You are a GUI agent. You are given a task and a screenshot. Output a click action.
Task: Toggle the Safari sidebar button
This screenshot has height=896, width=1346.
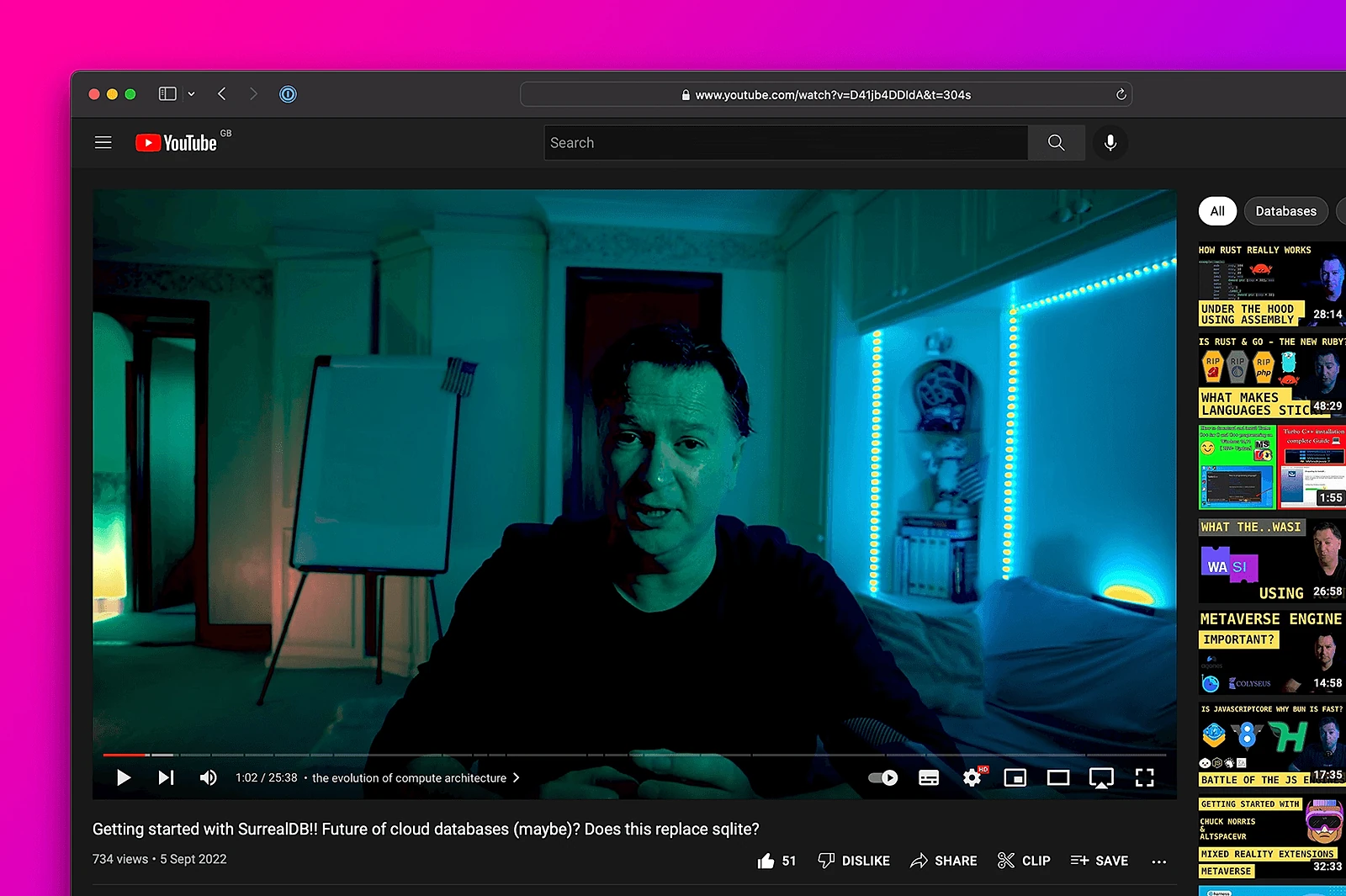click(167, 94)
